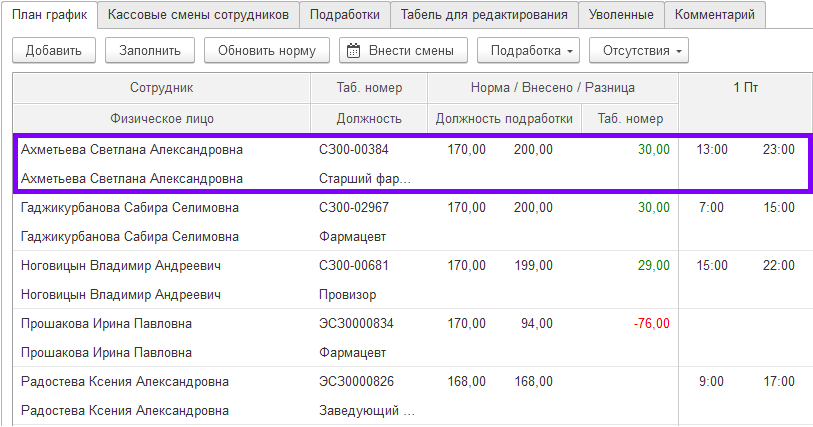Open the Подработка dropdown menu
Viewport: 813px width, 427px height.
click(x=527, y=50)
